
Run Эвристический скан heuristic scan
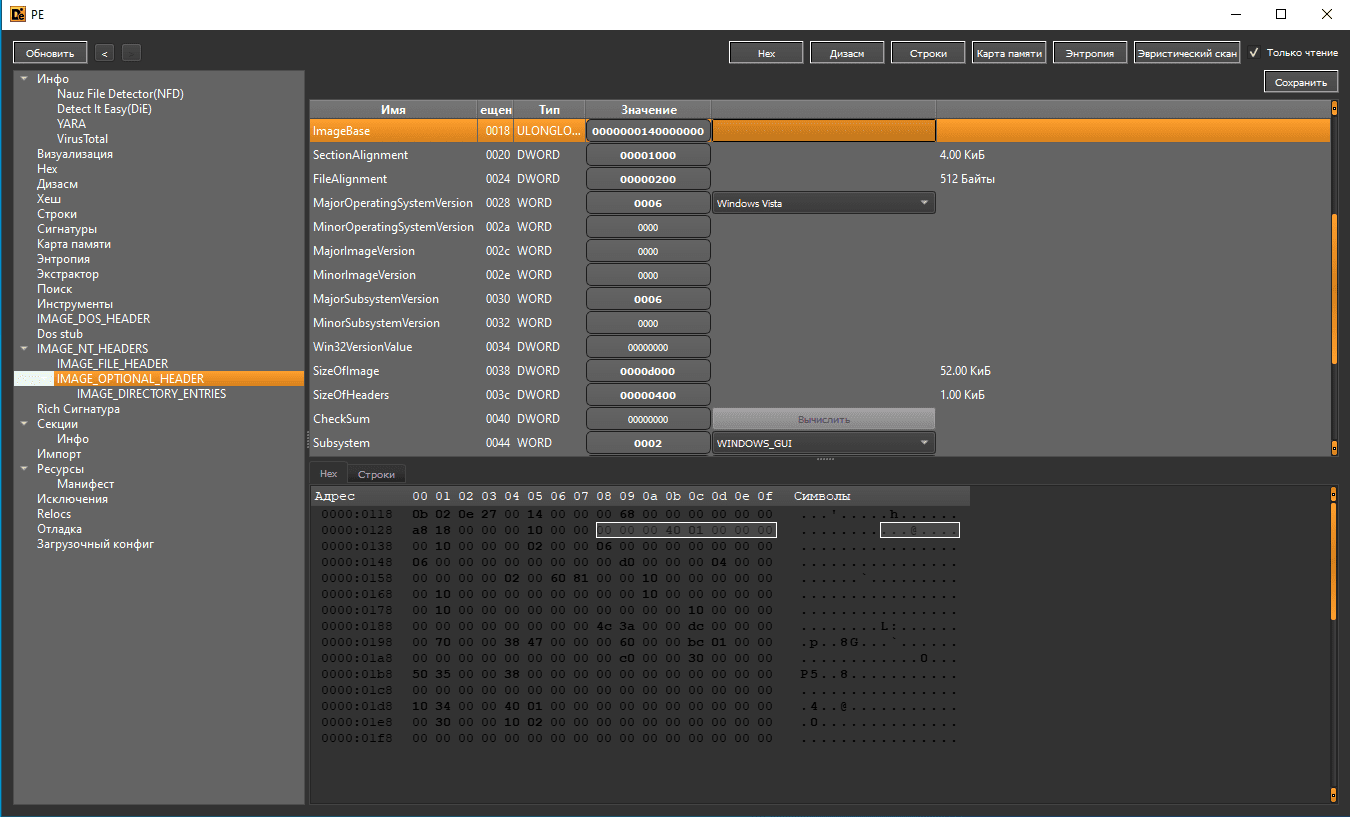1187,53
